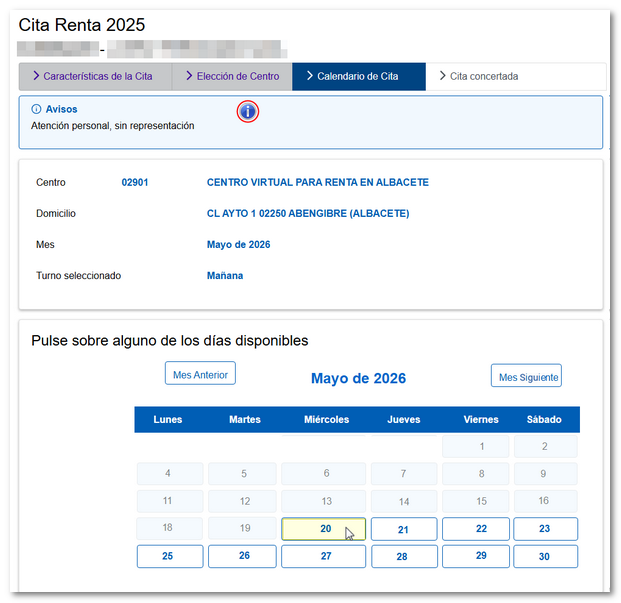621x603 pixels.
Task: Click Wednesday 27 in the calendar
Action: click(x=324, y=556)
